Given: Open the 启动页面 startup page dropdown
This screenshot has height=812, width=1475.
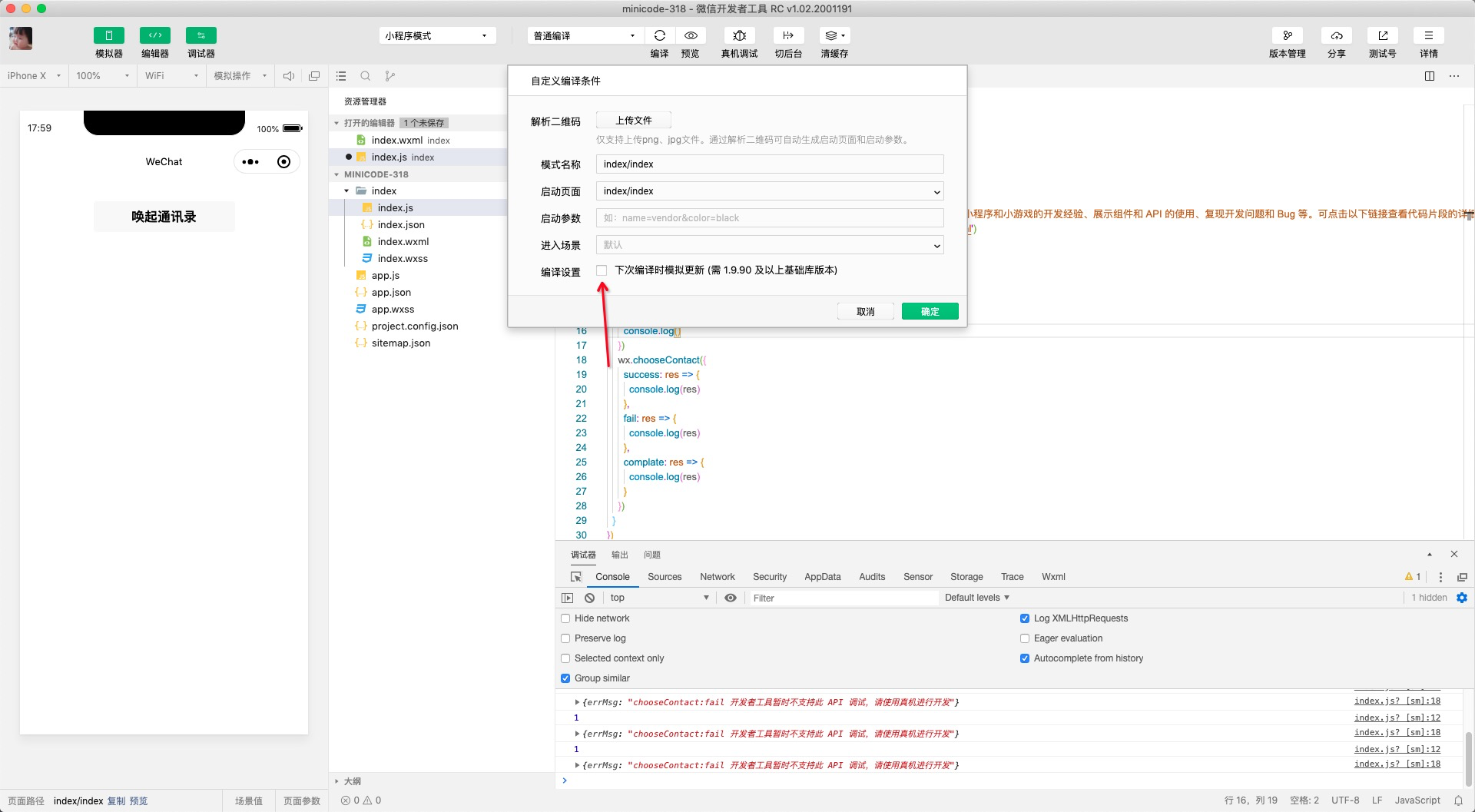Looking at the screenshot, I should (x=770, y=191).
